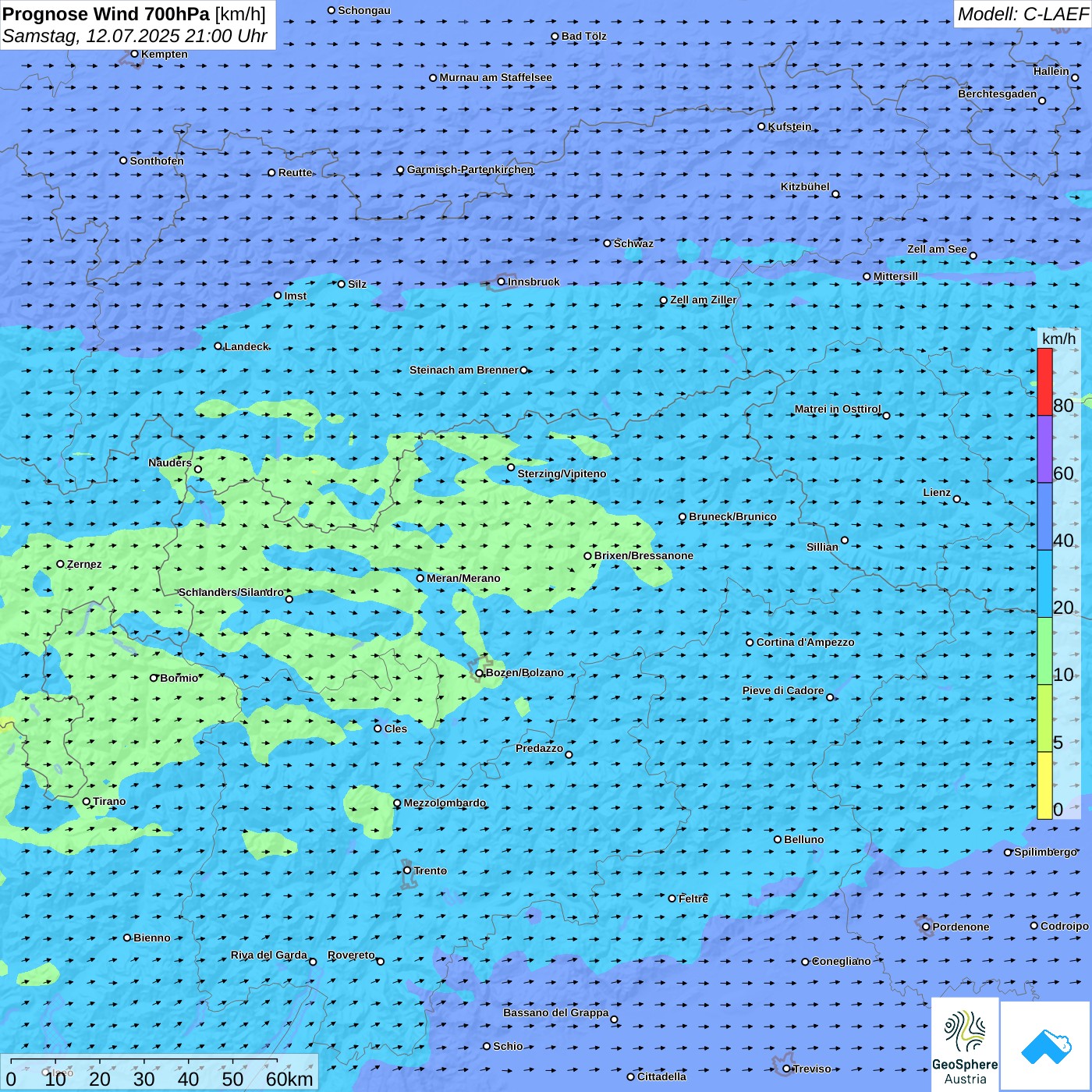Click the Zell am Ziller label
The height and width of the screenshot is (1092, 1092).
tap(703, 300)
